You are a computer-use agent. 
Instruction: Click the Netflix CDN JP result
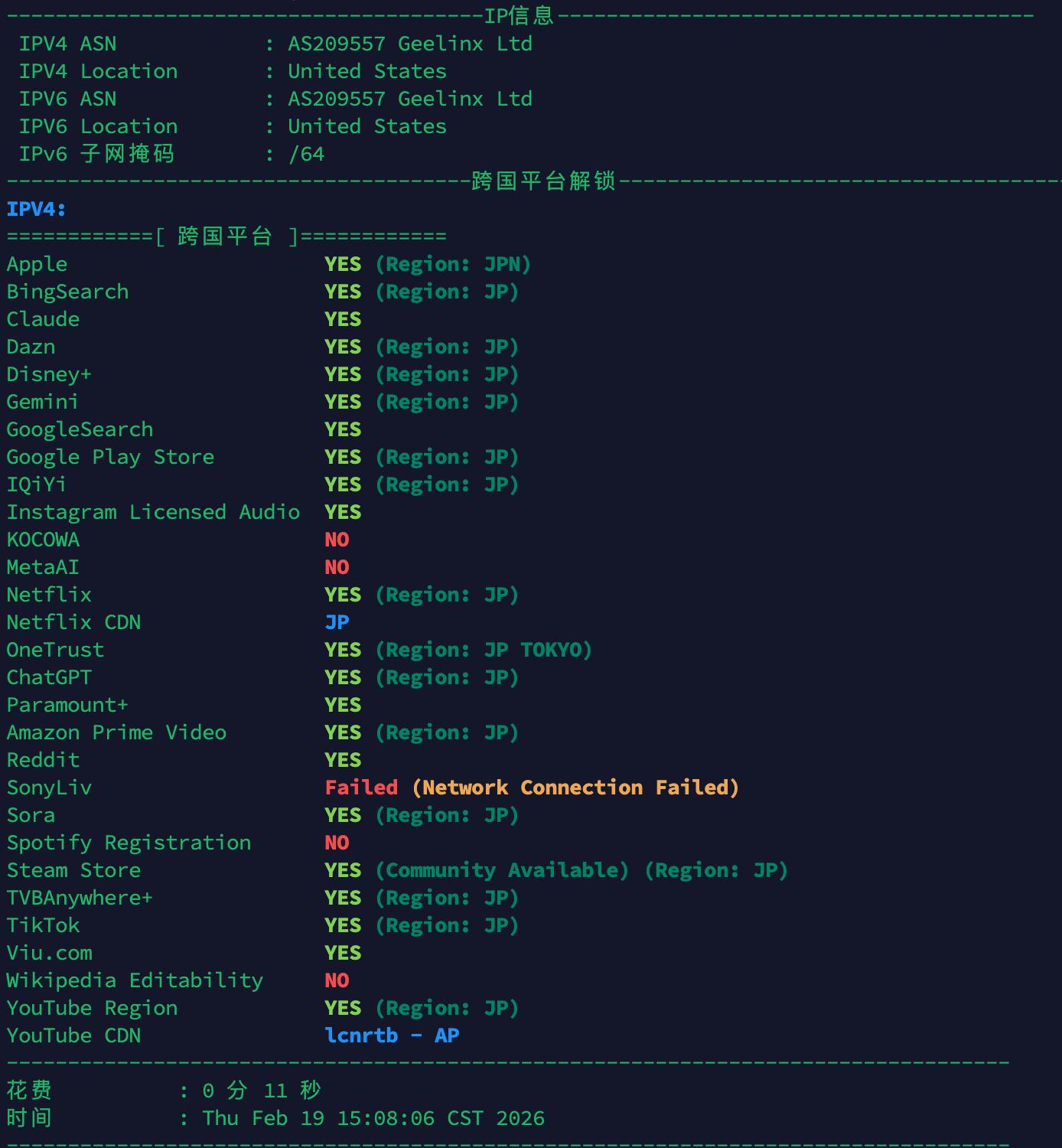point(337,622)
